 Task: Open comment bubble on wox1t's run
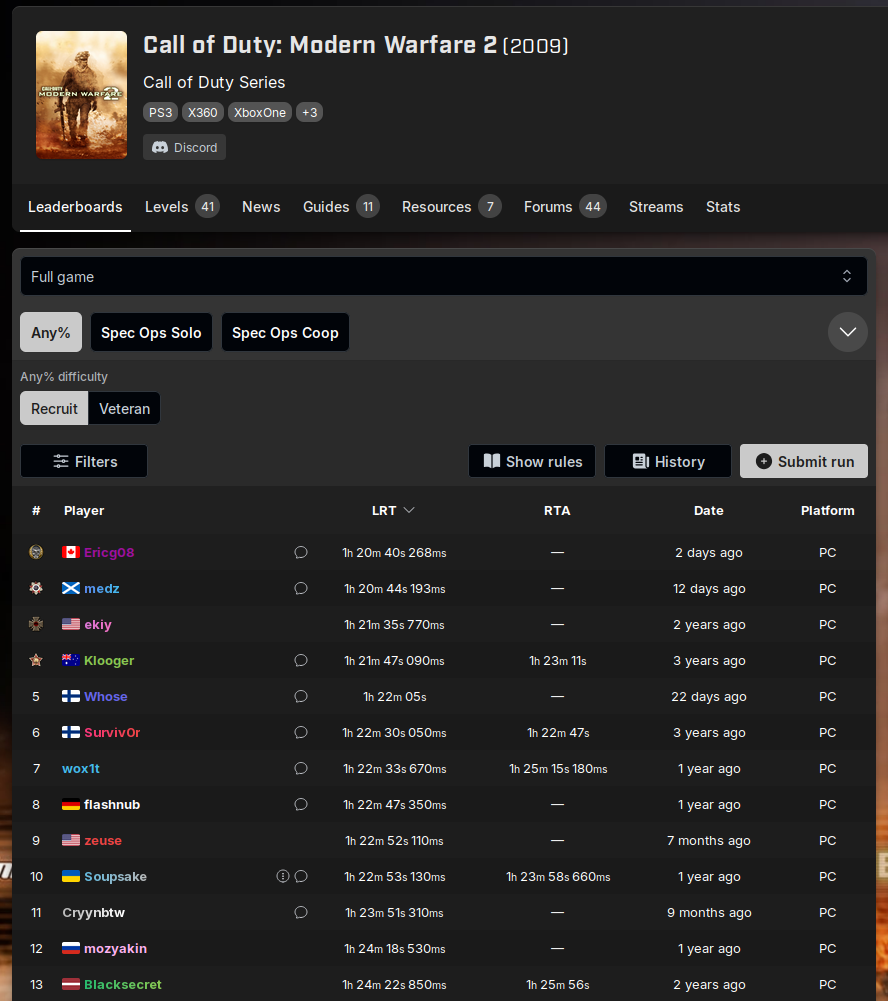point(301,768)
